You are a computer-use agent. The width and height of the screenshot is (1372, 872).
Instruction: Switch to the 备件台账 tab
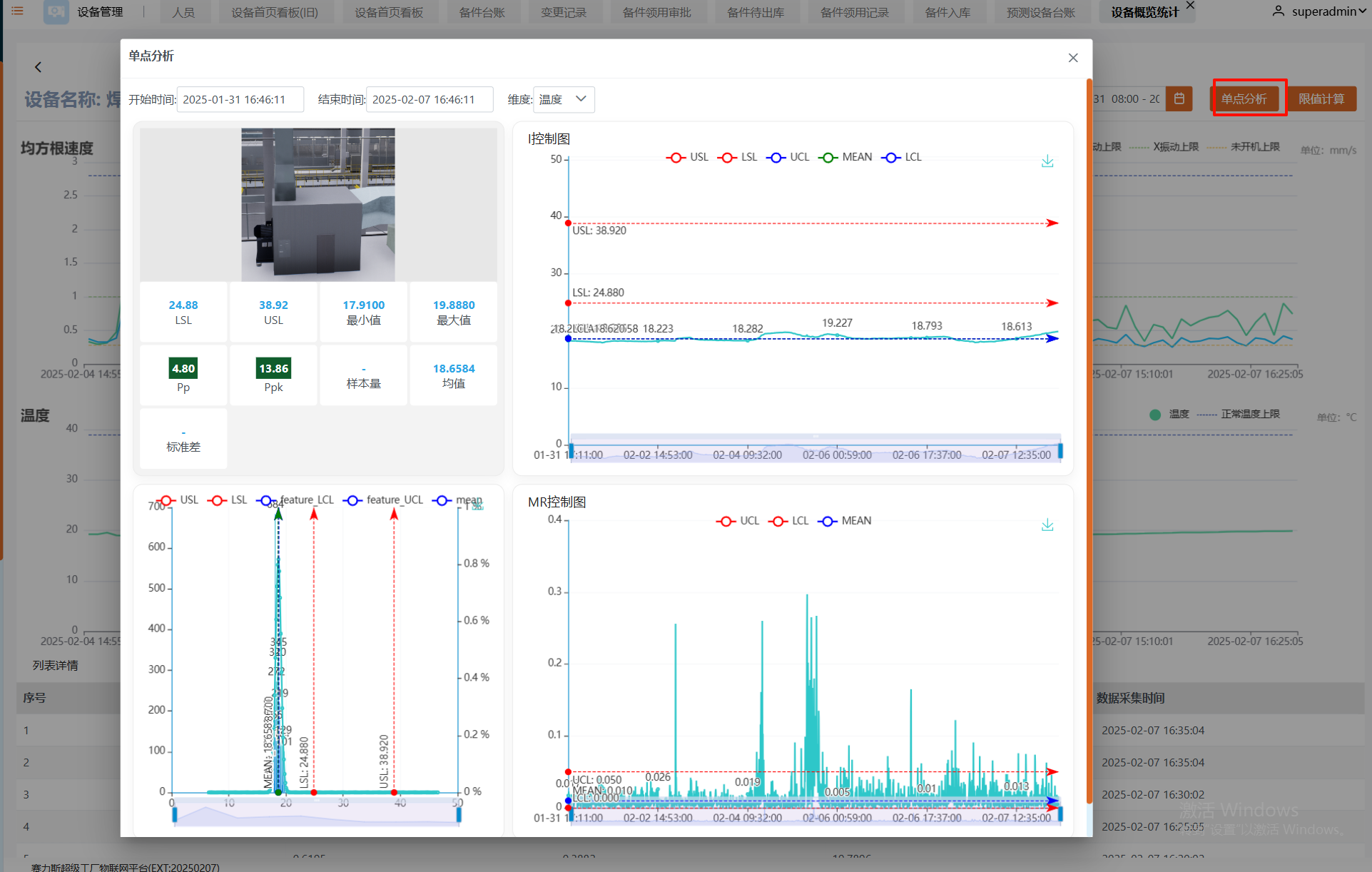[x=482, y=12]
